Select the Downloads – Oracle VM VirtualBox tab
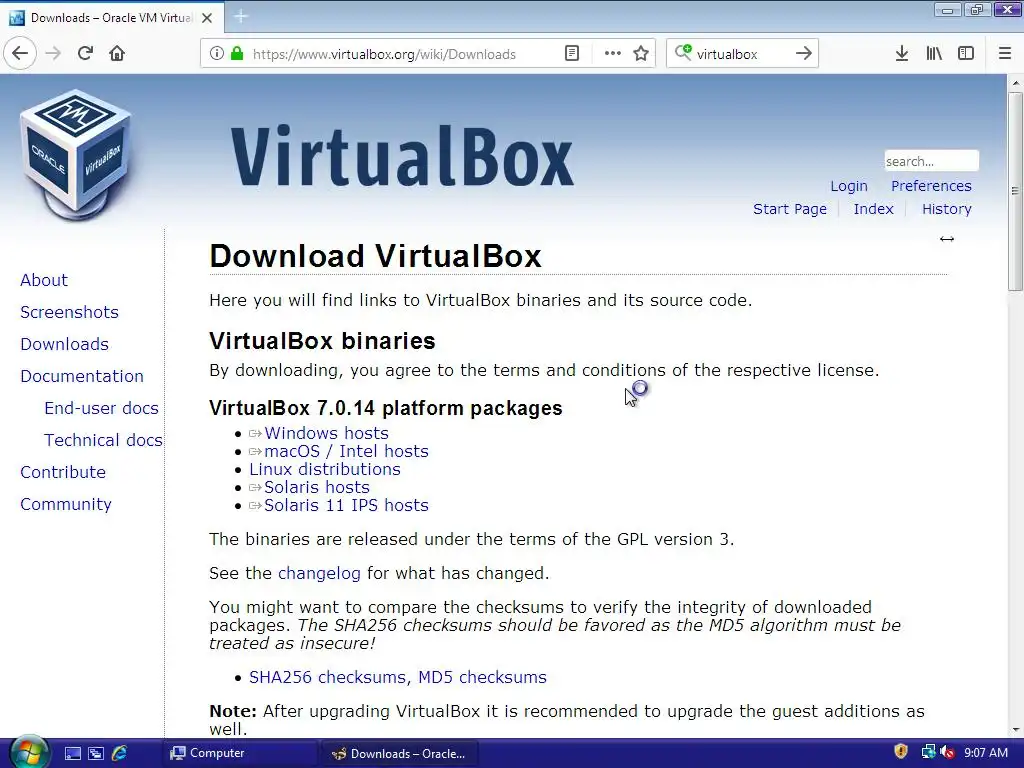 tap(112, 18)
